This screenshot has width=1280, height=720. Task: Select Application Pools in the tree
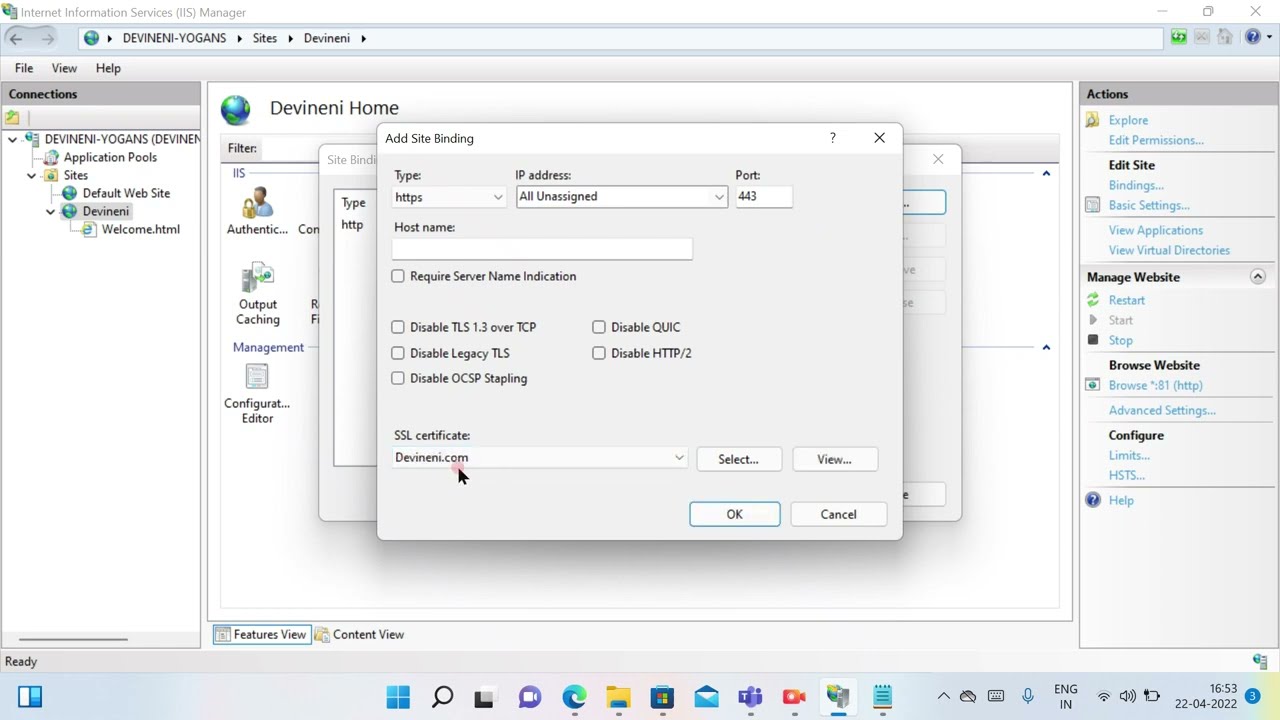click(x=110, y=157)
